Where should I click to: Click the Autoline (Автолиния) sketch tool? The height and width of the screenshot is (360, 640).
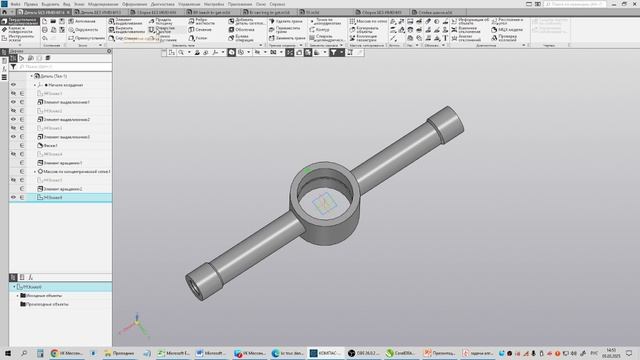pyautogui.click(x=82, y=21)
